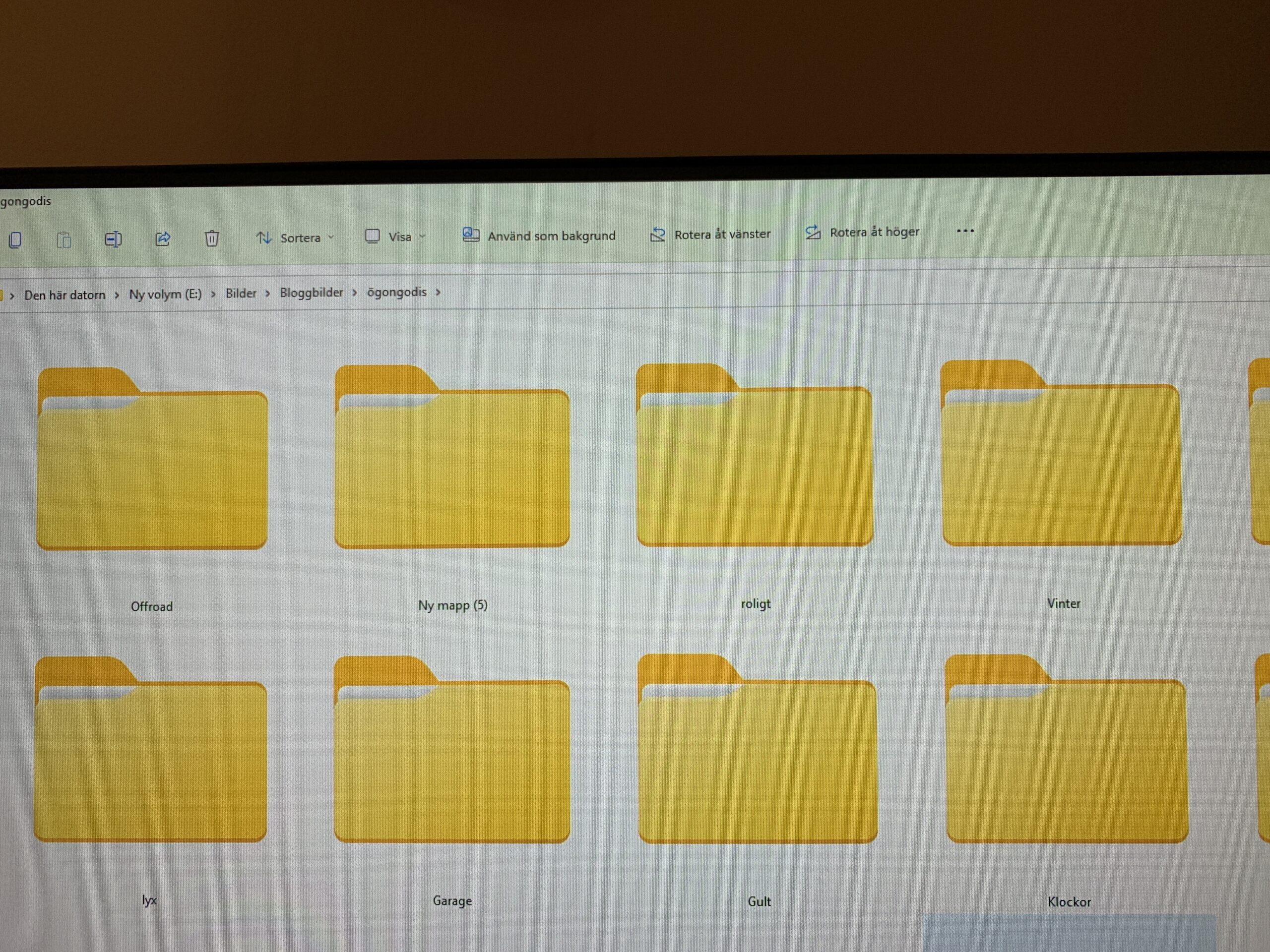Expand chevron after Bloggbilder
The width and height of the screenshot is (1270, 952).
[355, 293]
